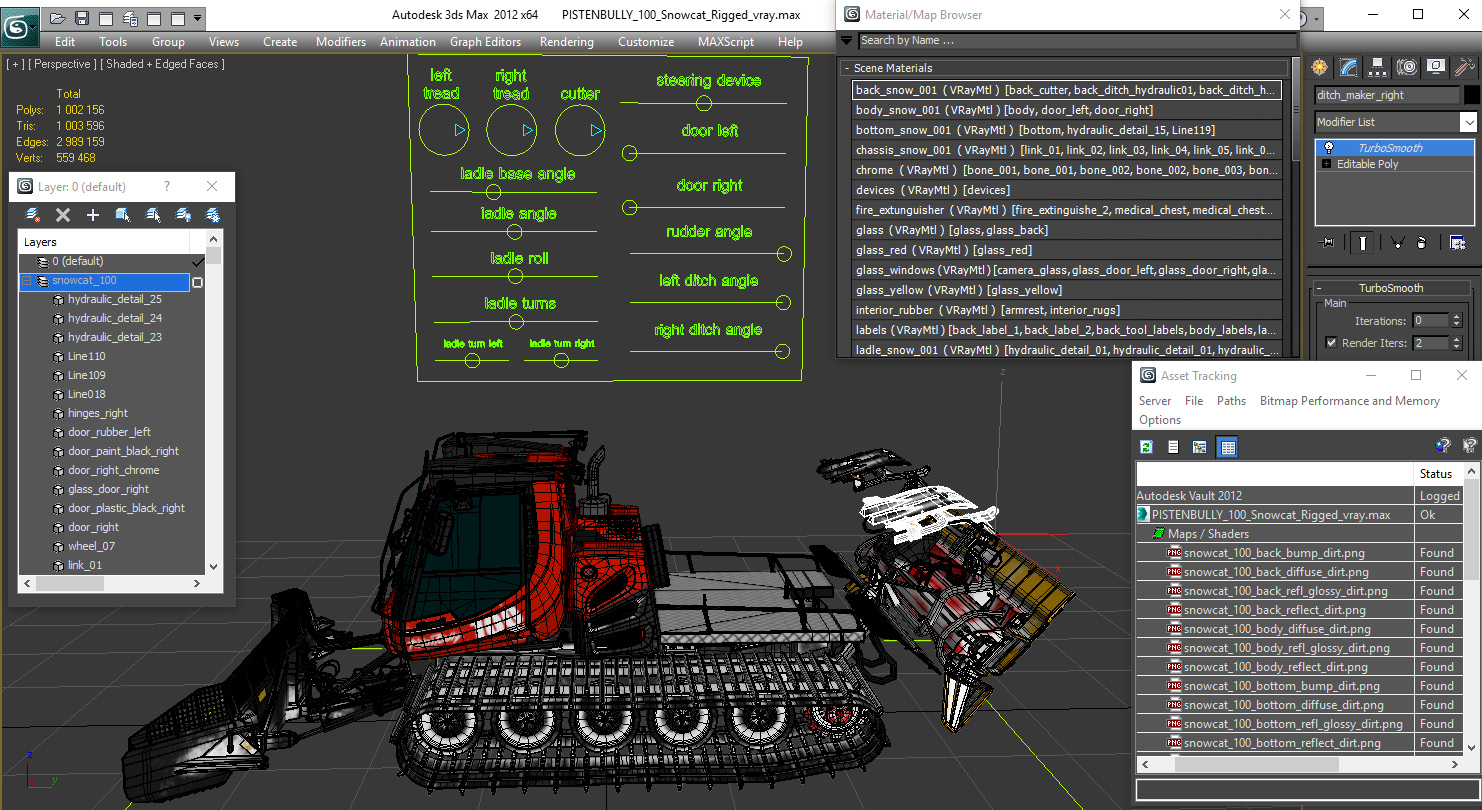
Task: Open the Utilities hammer panel tab
Action: 1465,67
